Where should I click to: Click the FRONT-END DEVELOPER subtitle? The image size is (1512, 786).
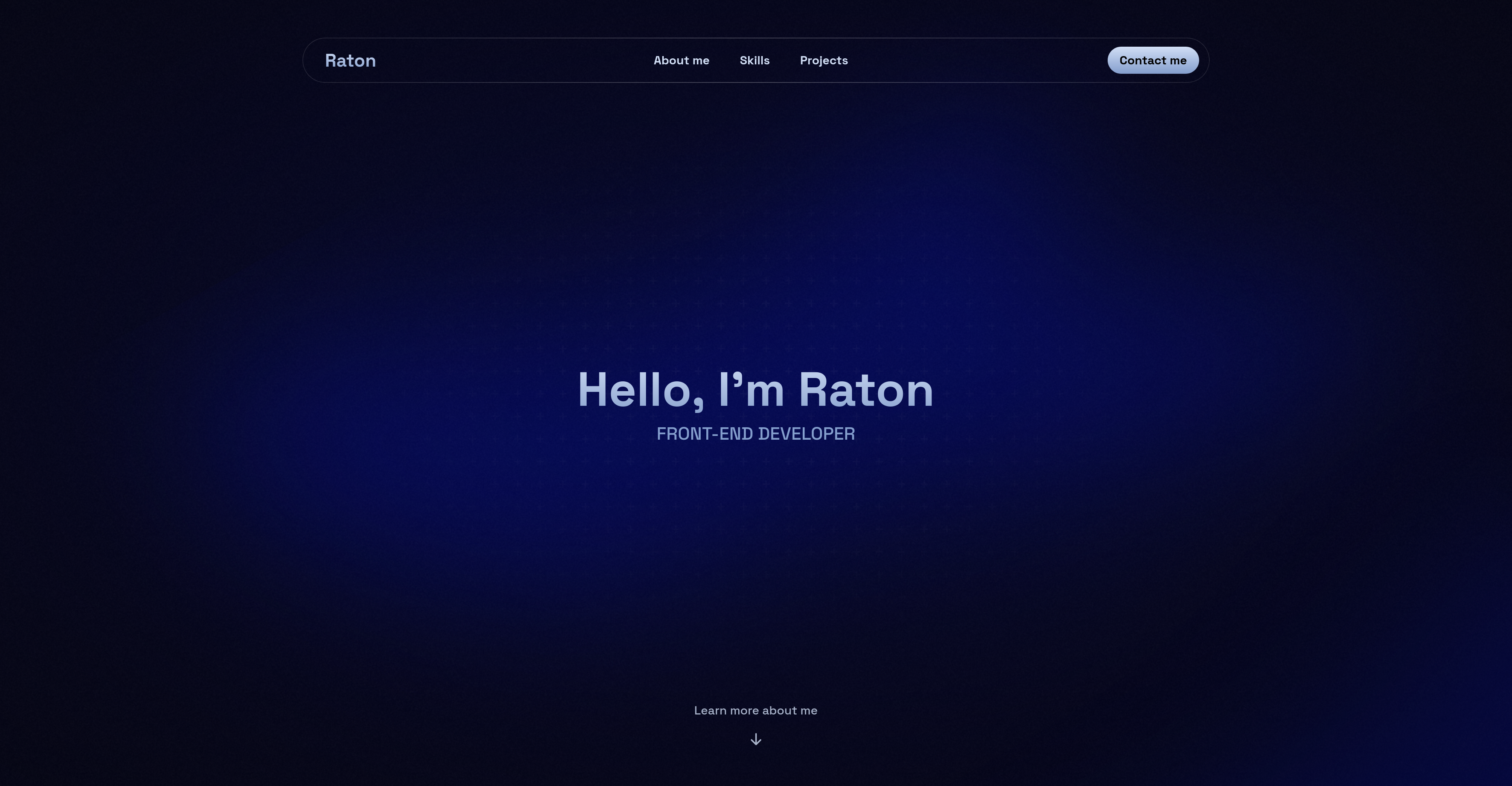(x=755, y=434)
